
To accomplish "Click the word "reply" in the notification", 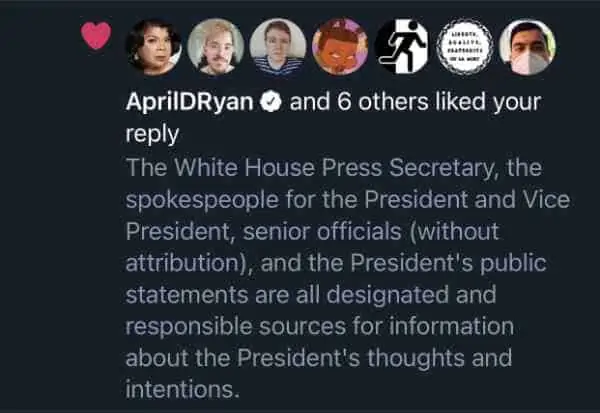I will (152, 135).
